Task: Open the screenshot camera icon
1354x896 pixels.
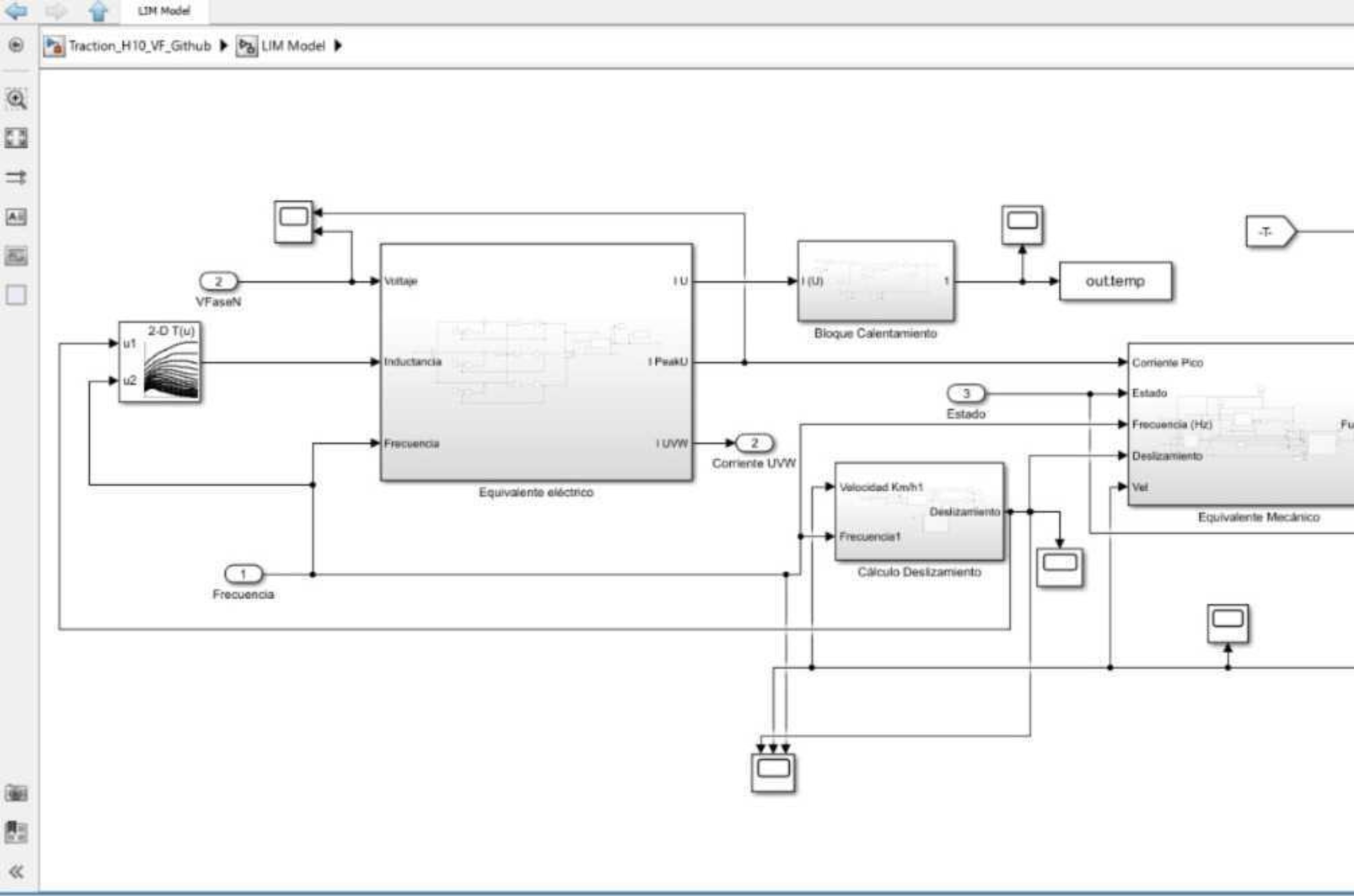Action: (16, 793)
